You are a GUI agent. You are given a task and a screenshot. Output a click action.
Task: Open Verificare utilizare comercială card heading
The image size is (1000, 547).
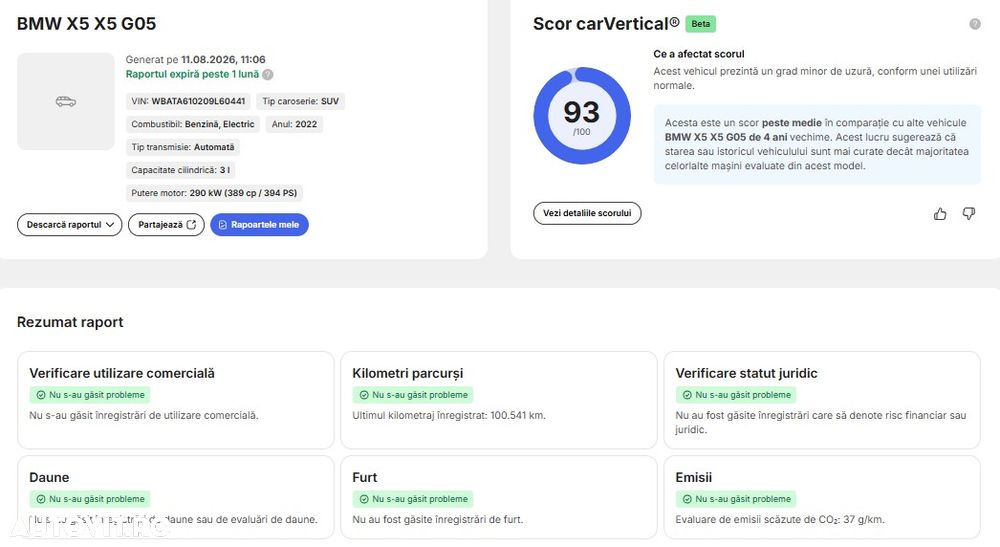tap(122, 373)
